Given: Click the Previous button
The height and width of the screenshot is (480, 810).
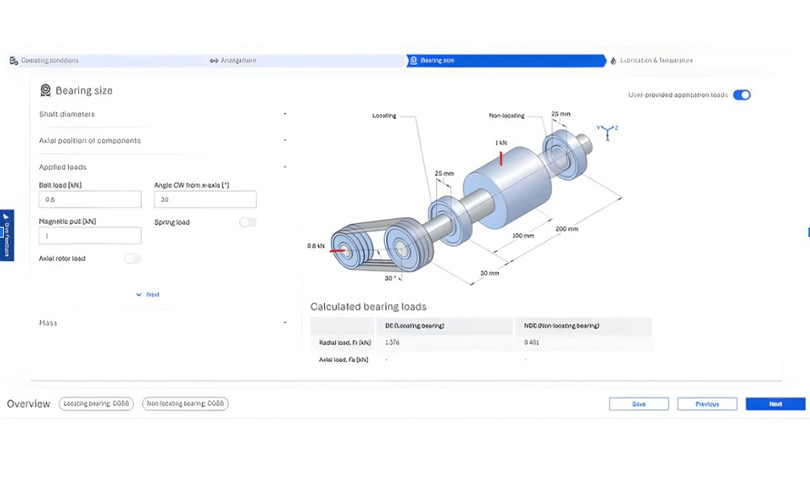Looking at the screenshot, I should click(x=707, y=404).
